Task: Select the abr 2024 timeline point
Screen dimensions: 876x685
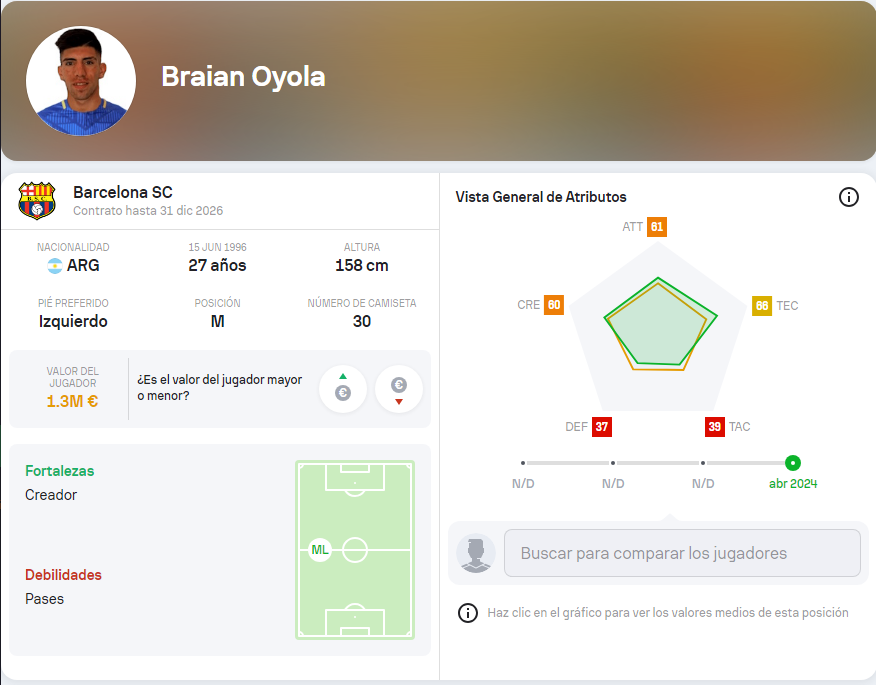Action: pos(793,463)
